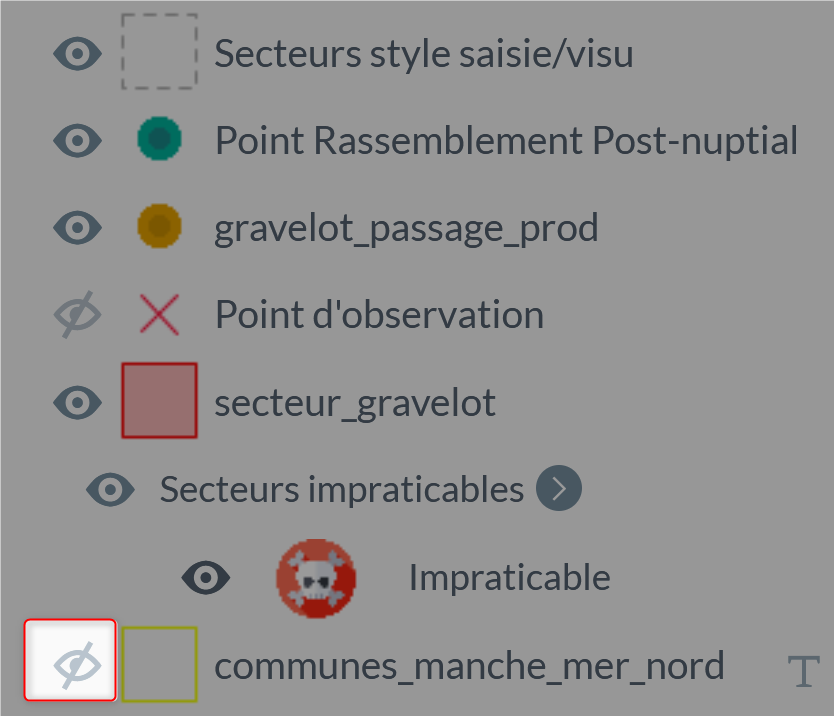Toggle labels with the T icon

(803, 671)
